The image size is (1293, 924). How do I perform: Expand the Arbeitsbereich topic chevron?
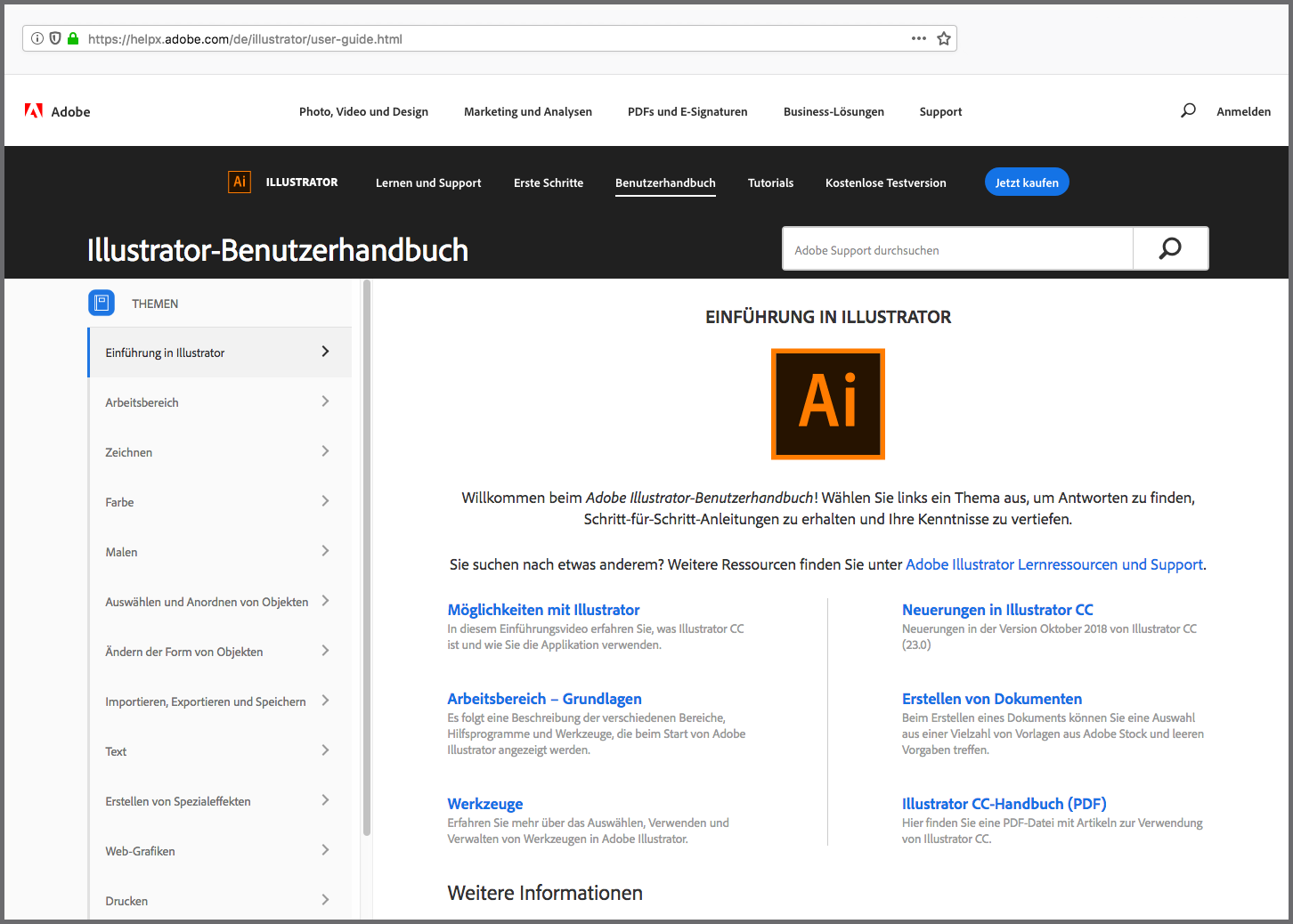click(325, 401)
